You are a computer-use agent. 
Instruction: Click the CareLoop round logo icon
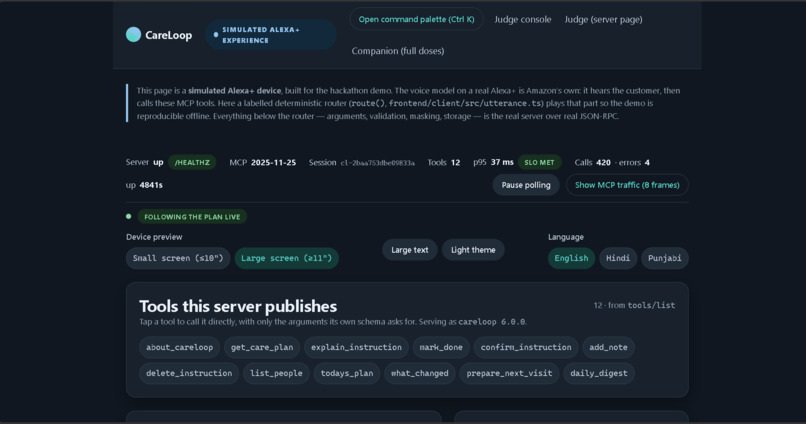(133, 34)
